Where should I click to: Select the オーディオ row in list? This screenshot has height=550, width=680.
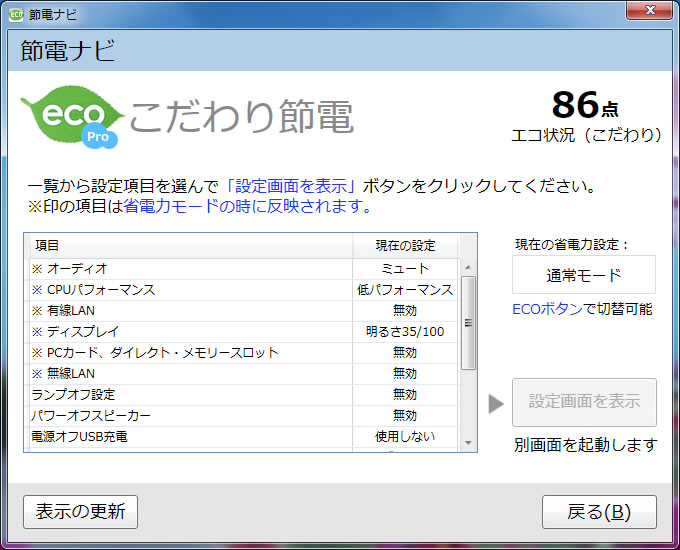tap(190, 269)
